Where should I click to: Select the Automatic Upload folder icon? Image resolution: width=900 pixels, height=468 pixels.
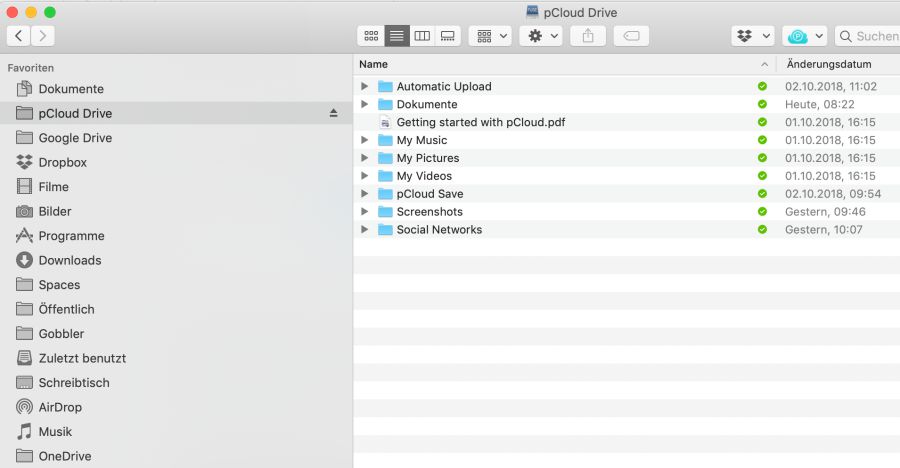click(385, 87)
